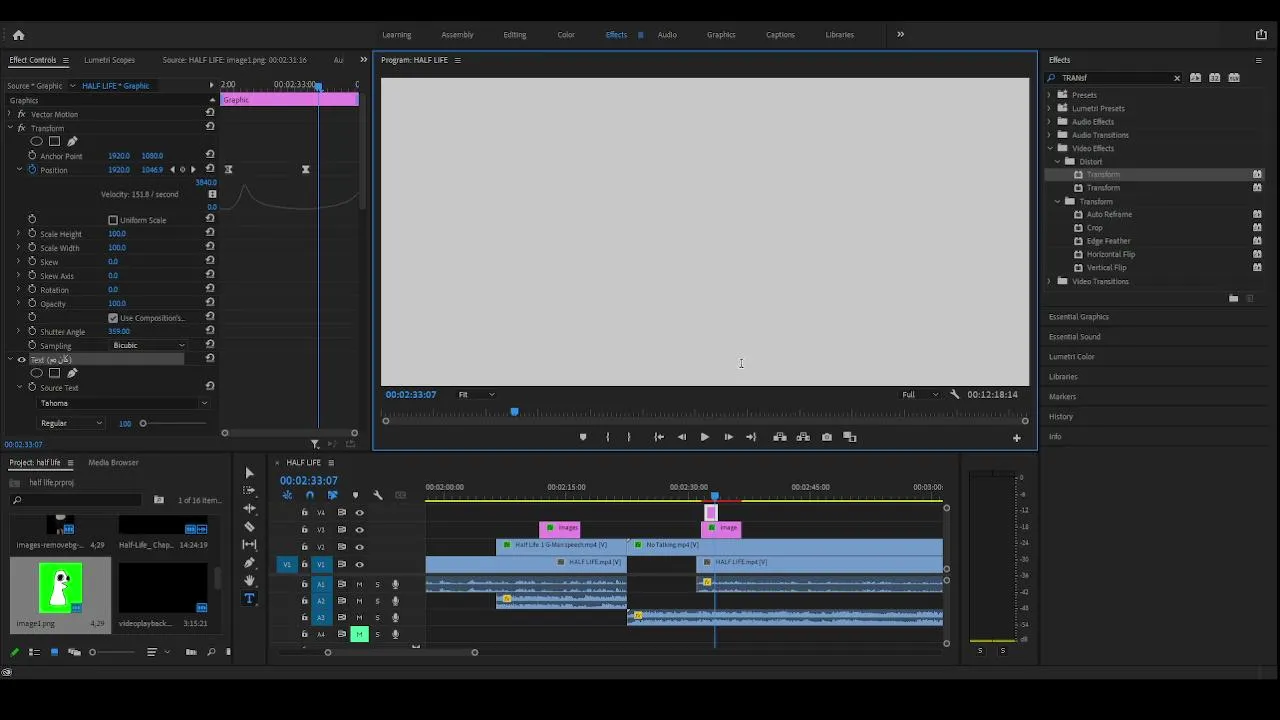
Task: Select the Selection arrow tool
Action: (x=249, y=473)
